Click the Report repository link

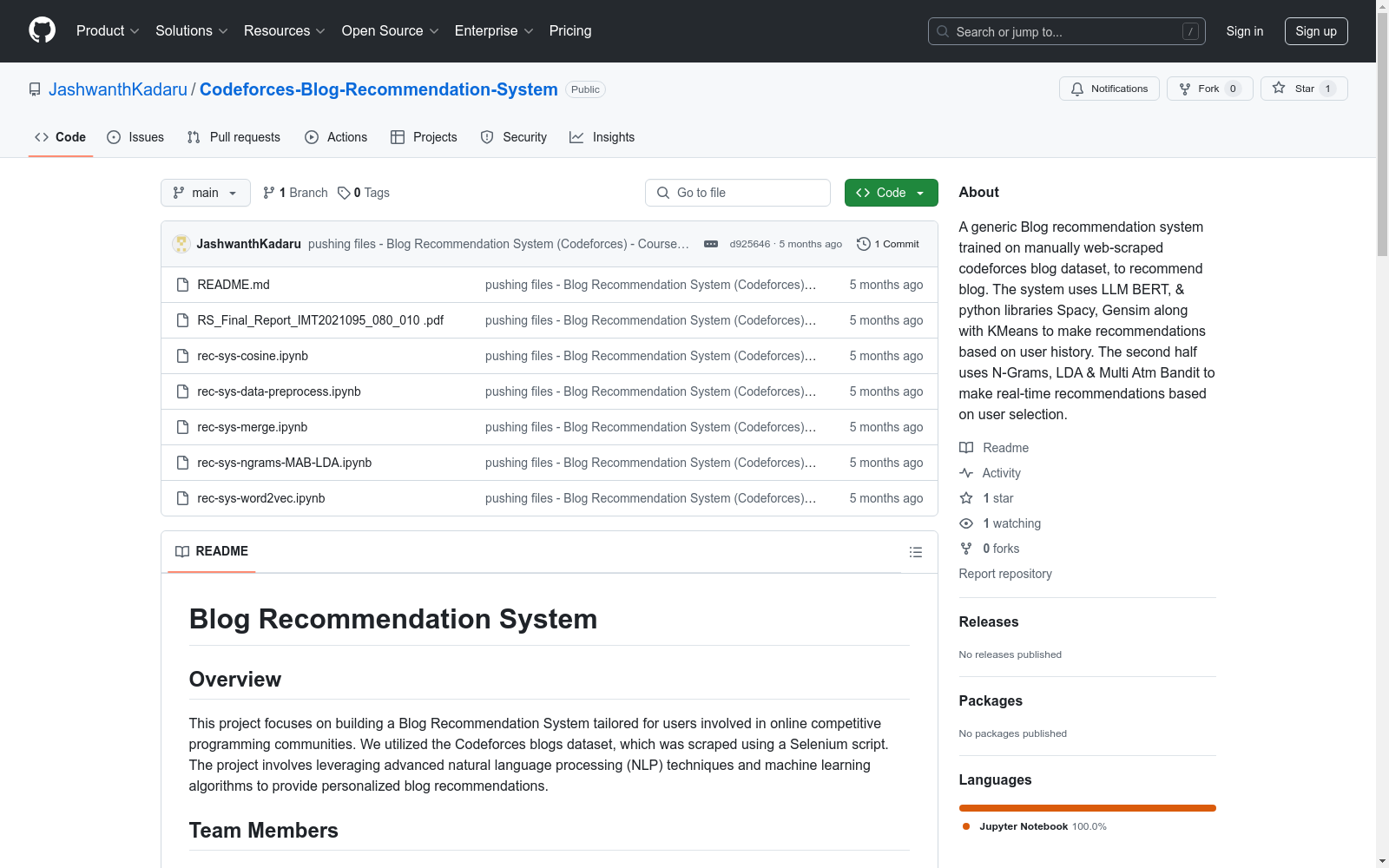1005,574
